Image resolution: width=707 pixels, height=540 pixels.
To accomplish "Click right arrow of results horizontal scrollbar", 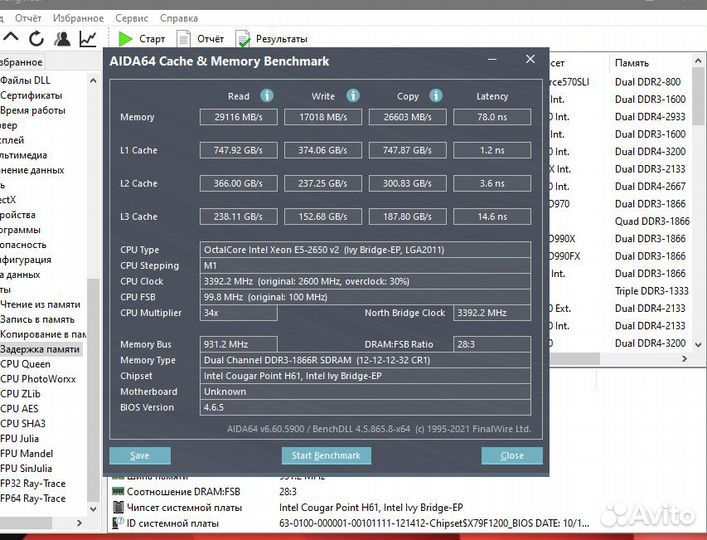I will pyautogui.click(x=684, y=359).
